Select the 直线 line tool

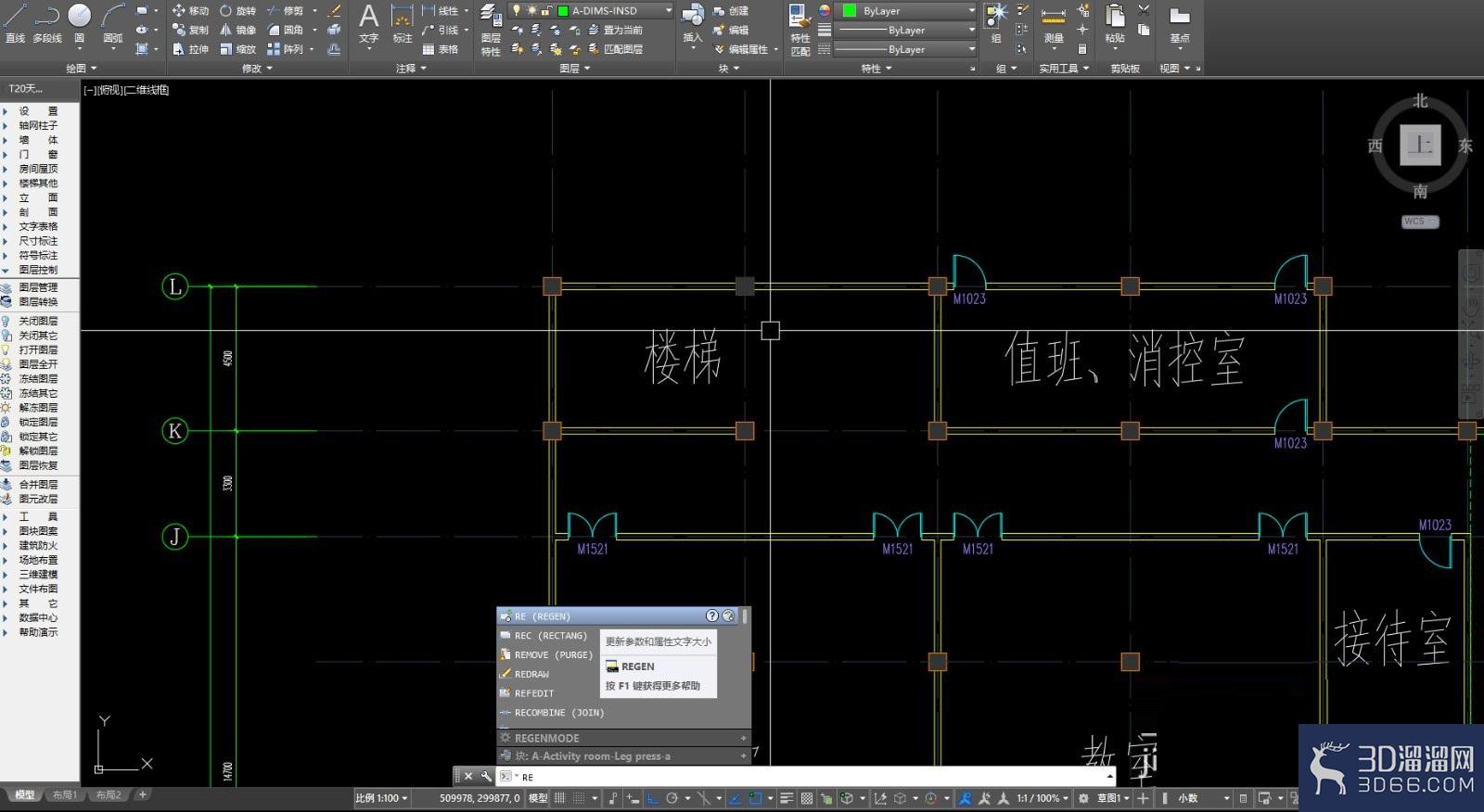pos(15,24)
